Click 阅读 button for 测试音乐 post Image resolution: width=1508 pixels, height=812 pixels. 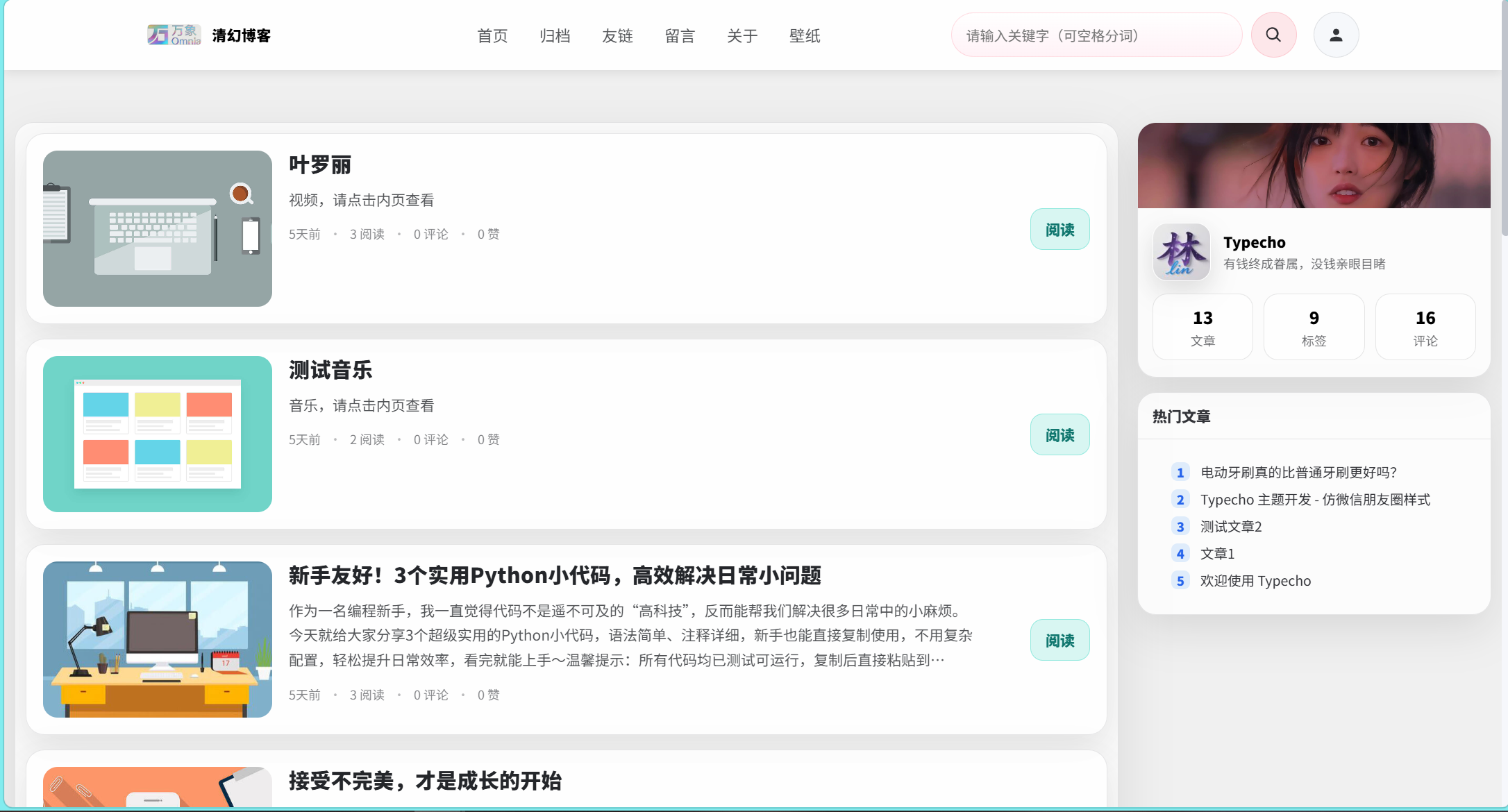click(1059, 434)
